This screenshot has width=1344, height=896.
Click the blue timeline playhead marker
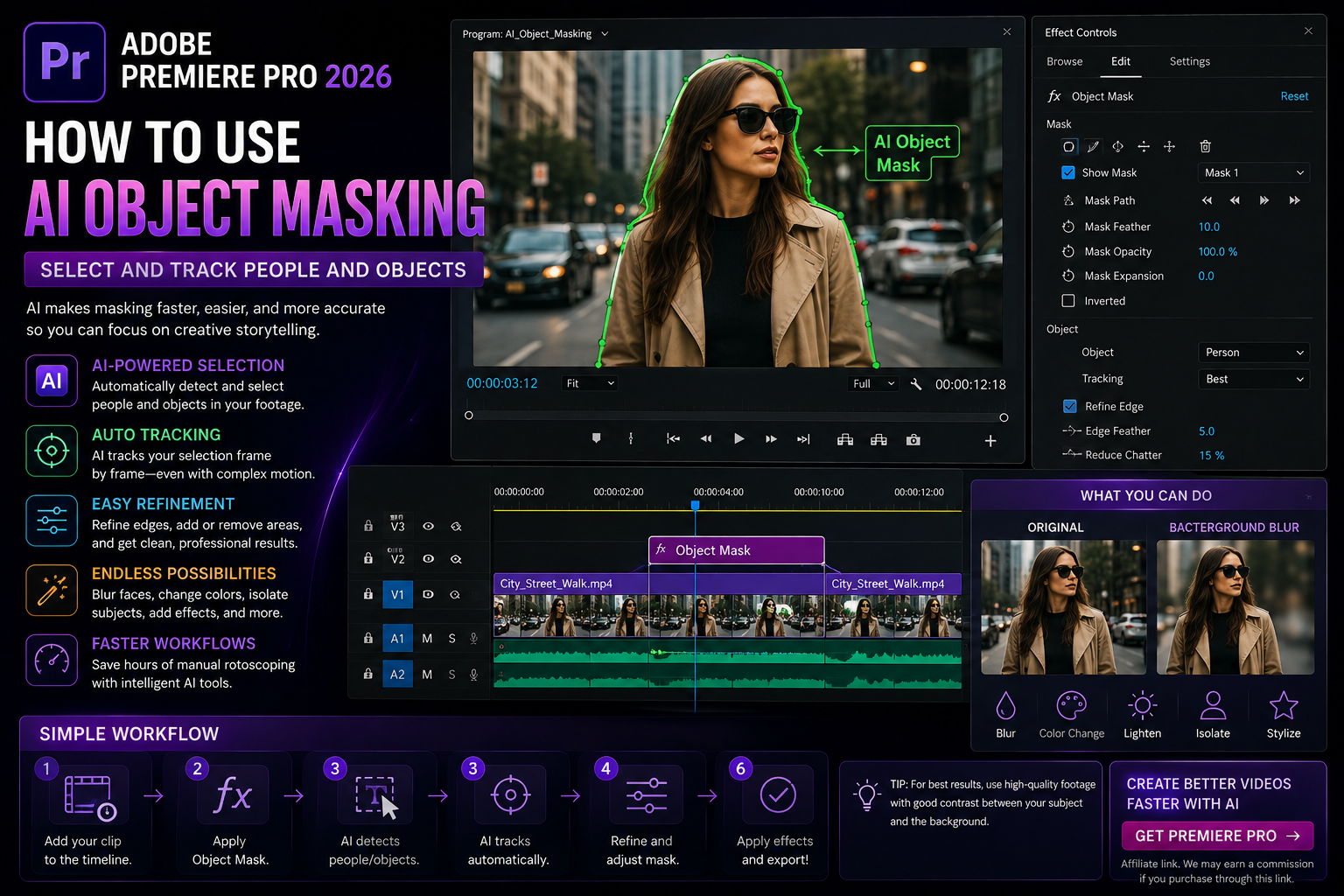tap(695, 505)
